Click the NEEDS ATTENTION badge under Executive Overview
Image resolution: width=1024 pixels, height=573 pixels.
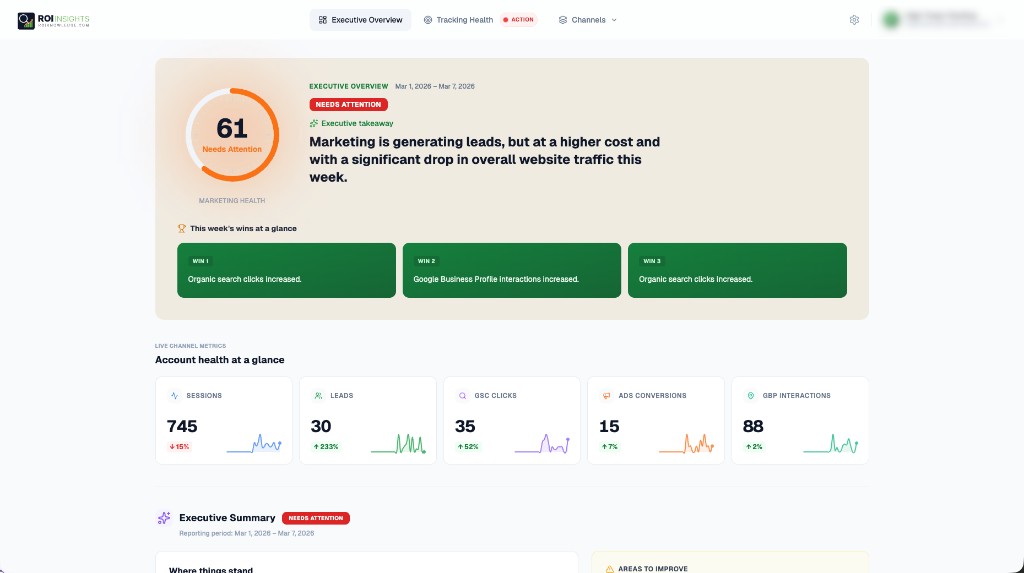pos(348,105)
